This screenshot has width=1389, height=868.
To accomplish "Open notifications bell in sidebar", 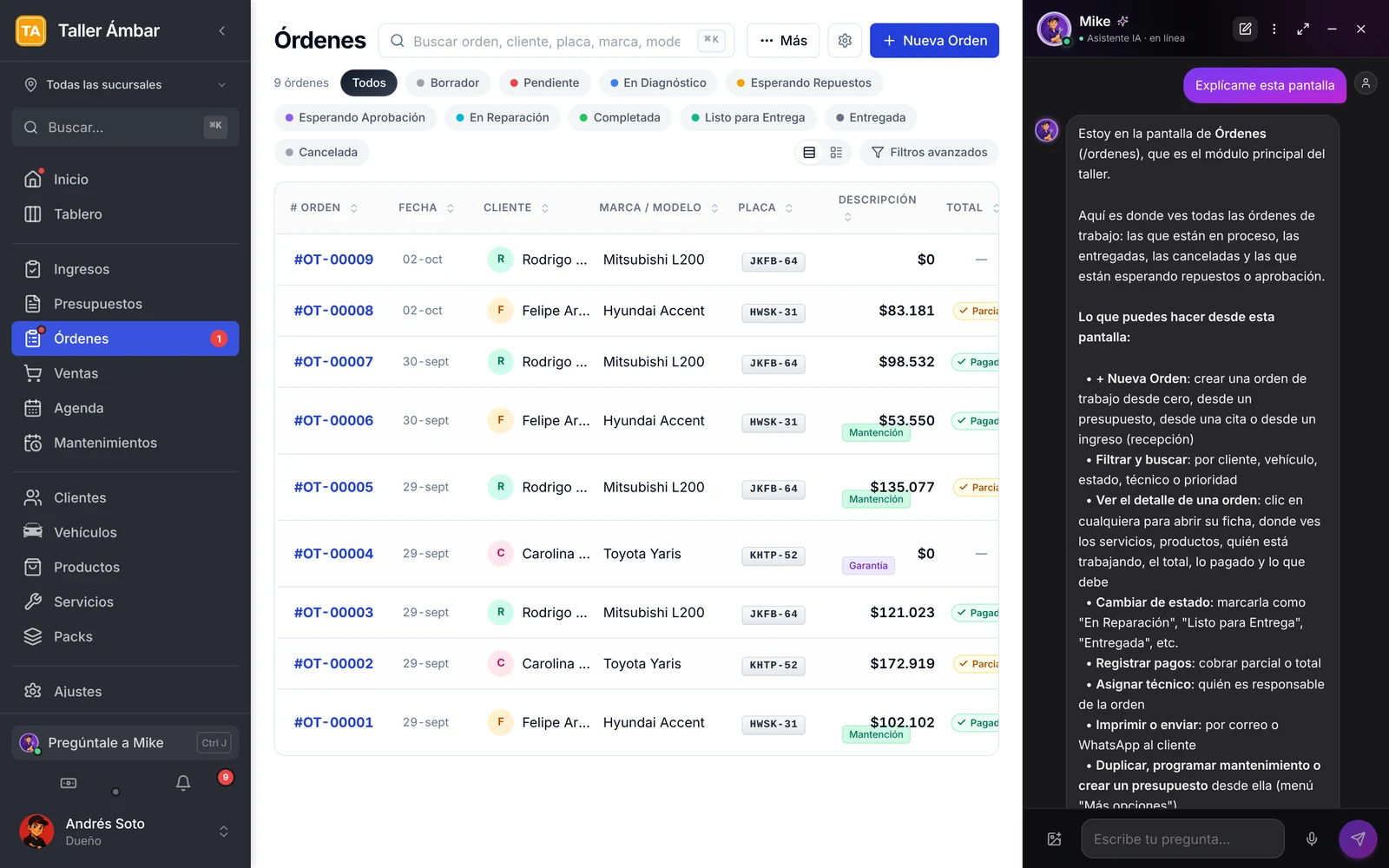I will pyautogui.click(x=183, y=783).
